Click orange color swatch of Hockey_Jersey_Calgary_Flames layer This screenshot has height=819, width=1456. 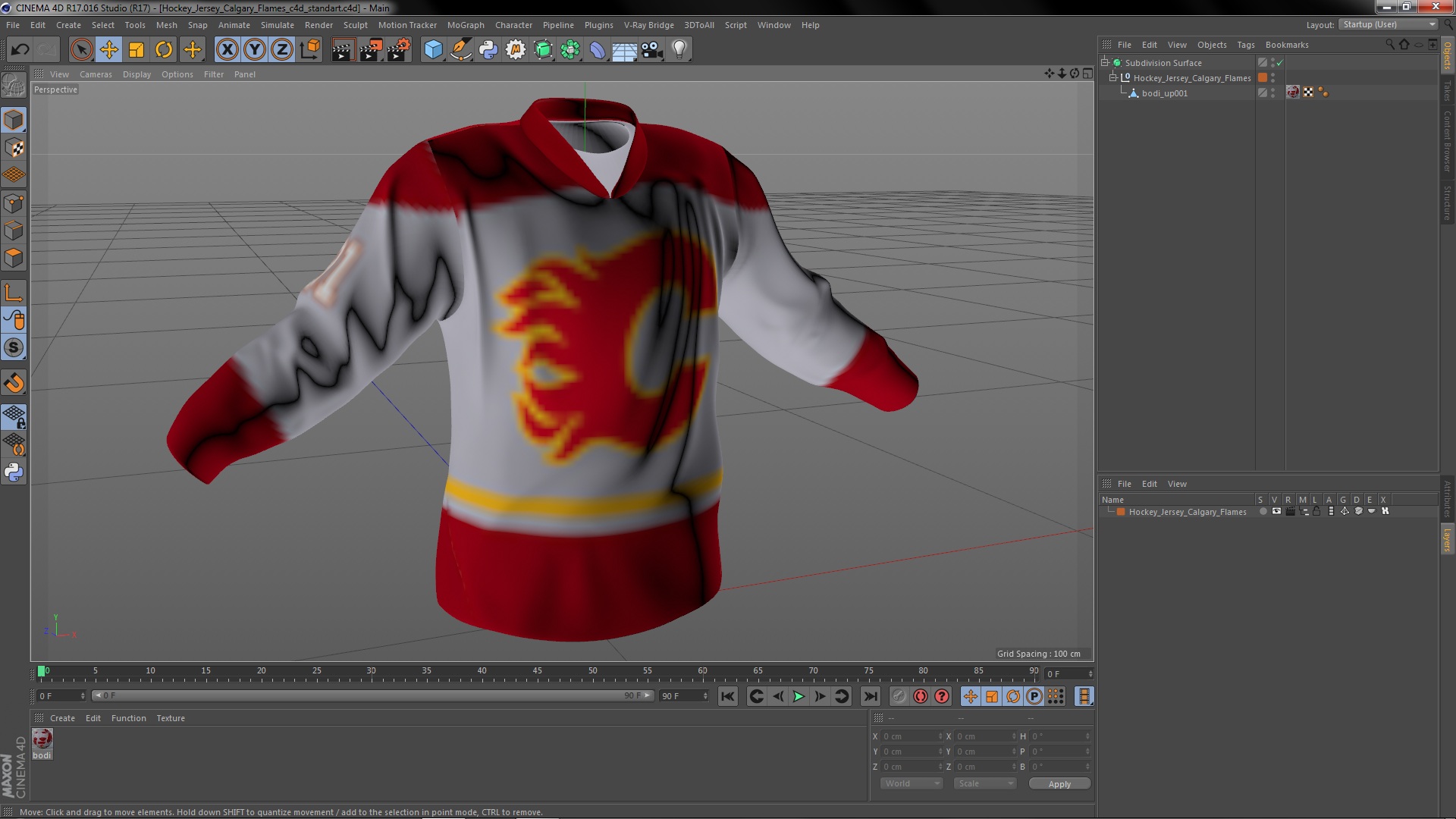coord(1121,512)
